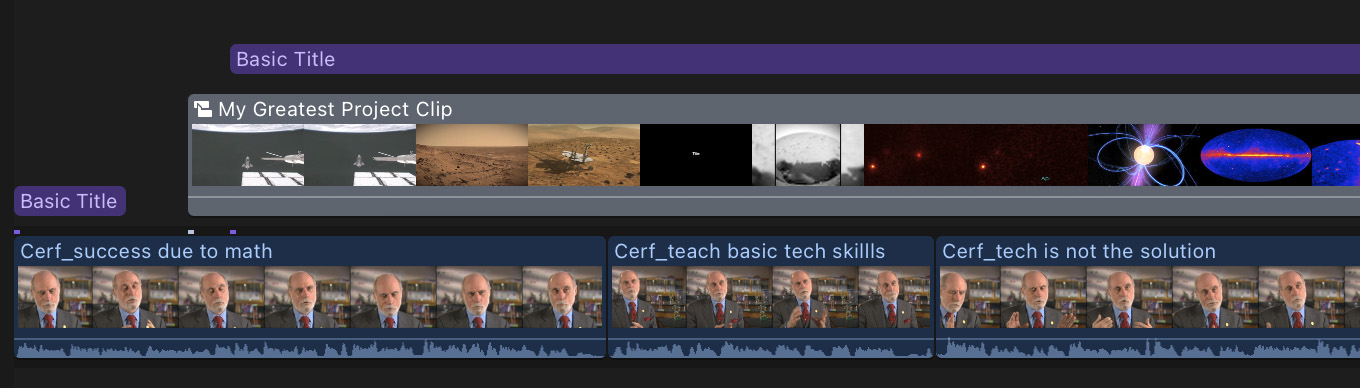The width and height of the screenshot is (1360, 388).
Task: Click the pulsar magnetic field thumbnail
Action: point(1144,155)
